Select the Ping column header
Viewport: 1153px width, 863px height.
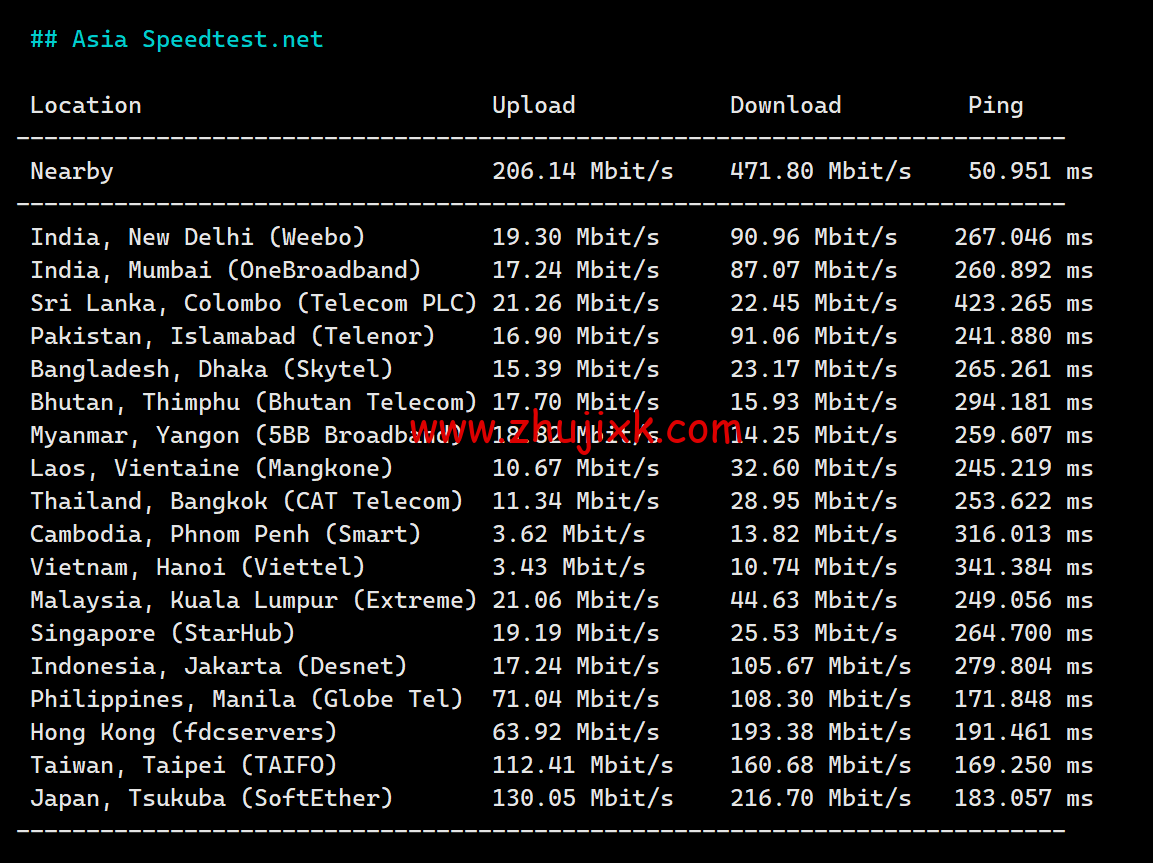(995, 104)
